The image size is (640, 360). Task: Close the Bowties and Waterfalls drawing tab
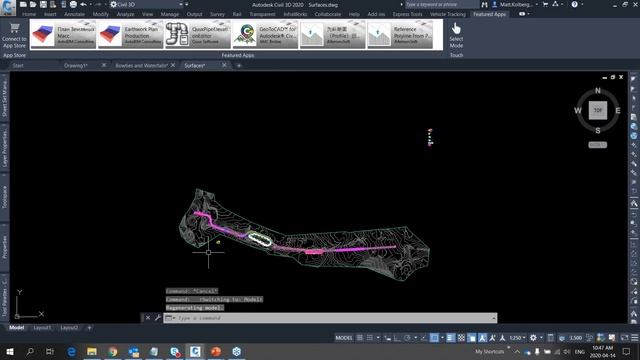pos(173,65)
